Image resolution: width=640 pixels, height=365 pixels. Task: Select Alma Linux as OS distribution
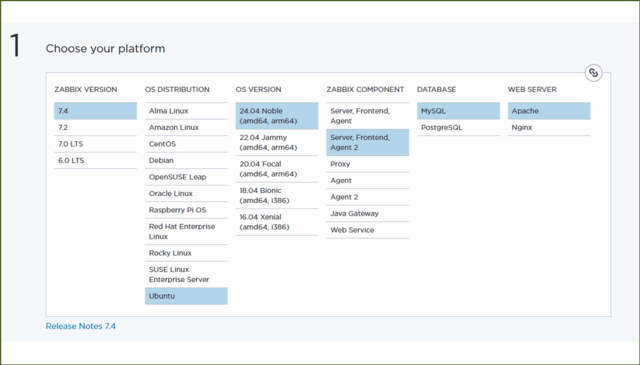click(x=186, y=111)
